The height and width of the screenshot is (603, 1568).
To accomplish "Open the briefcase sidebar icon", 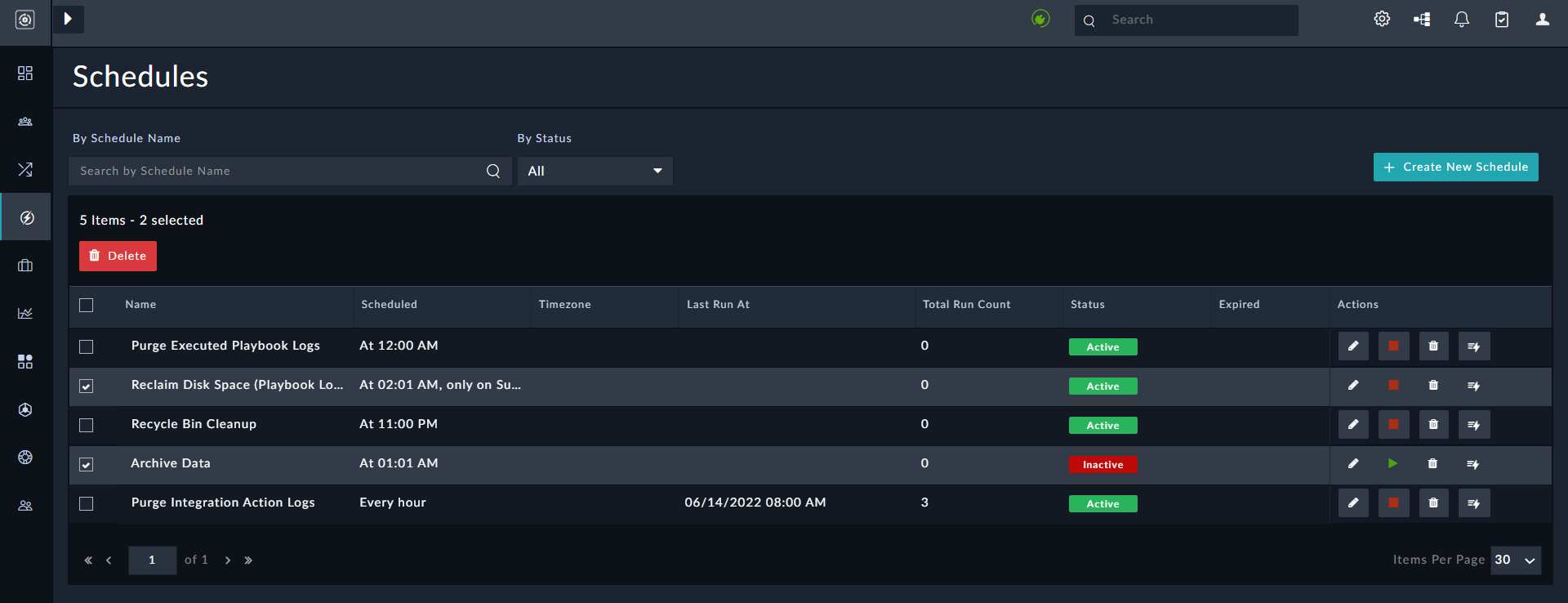I will coord(25,266).
